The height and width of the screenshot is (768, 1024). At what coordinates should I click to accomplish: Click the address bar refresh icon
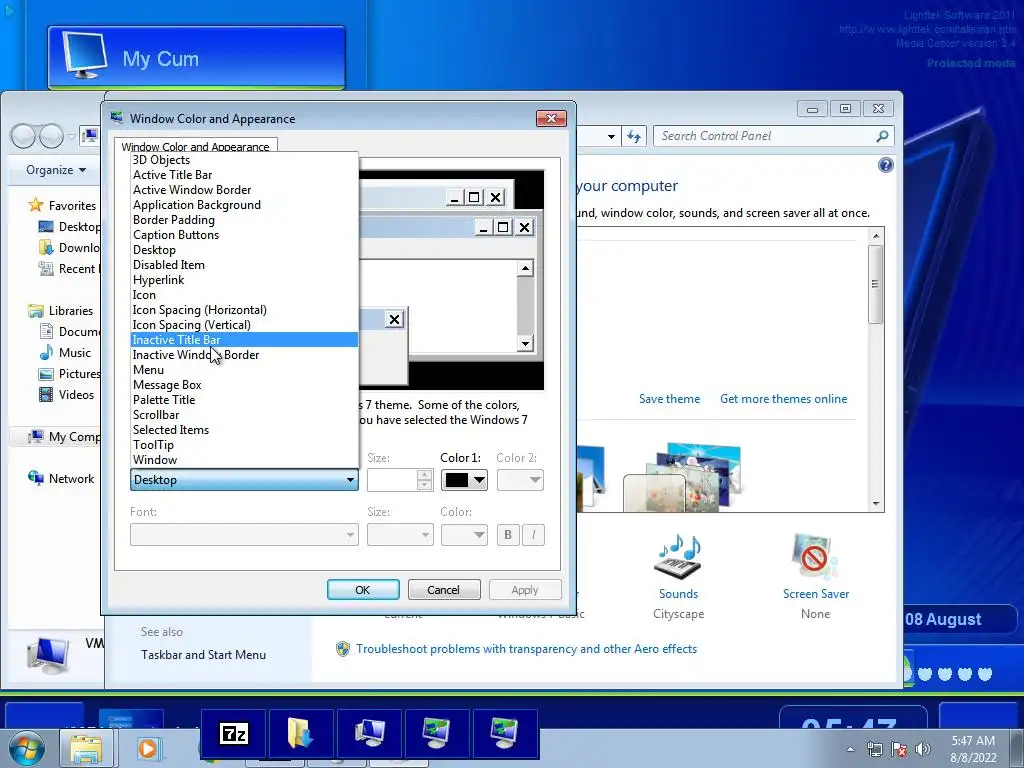tap(633, 136)
